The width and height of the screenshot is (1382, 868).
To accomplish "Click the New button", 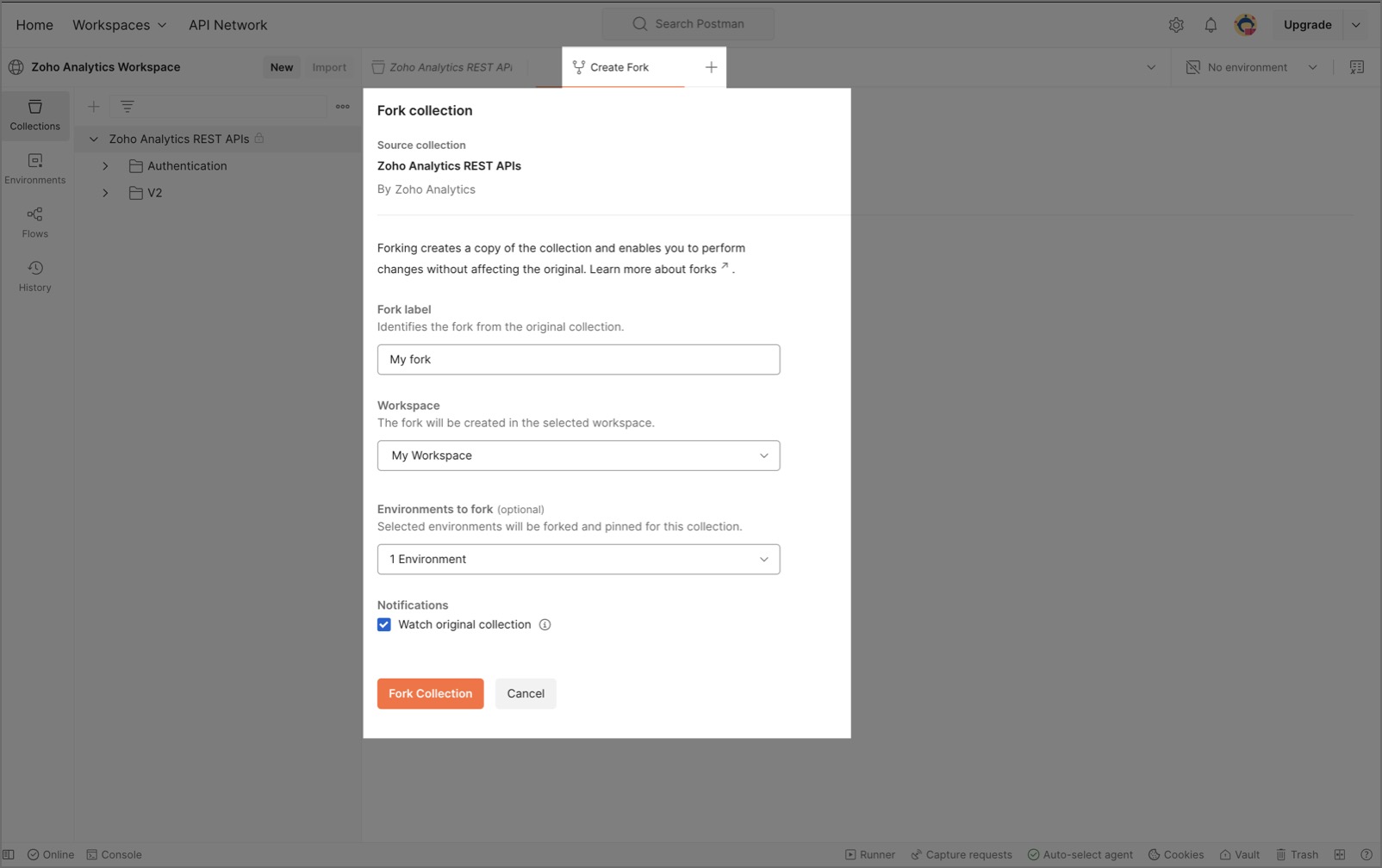I will (282, 67).
